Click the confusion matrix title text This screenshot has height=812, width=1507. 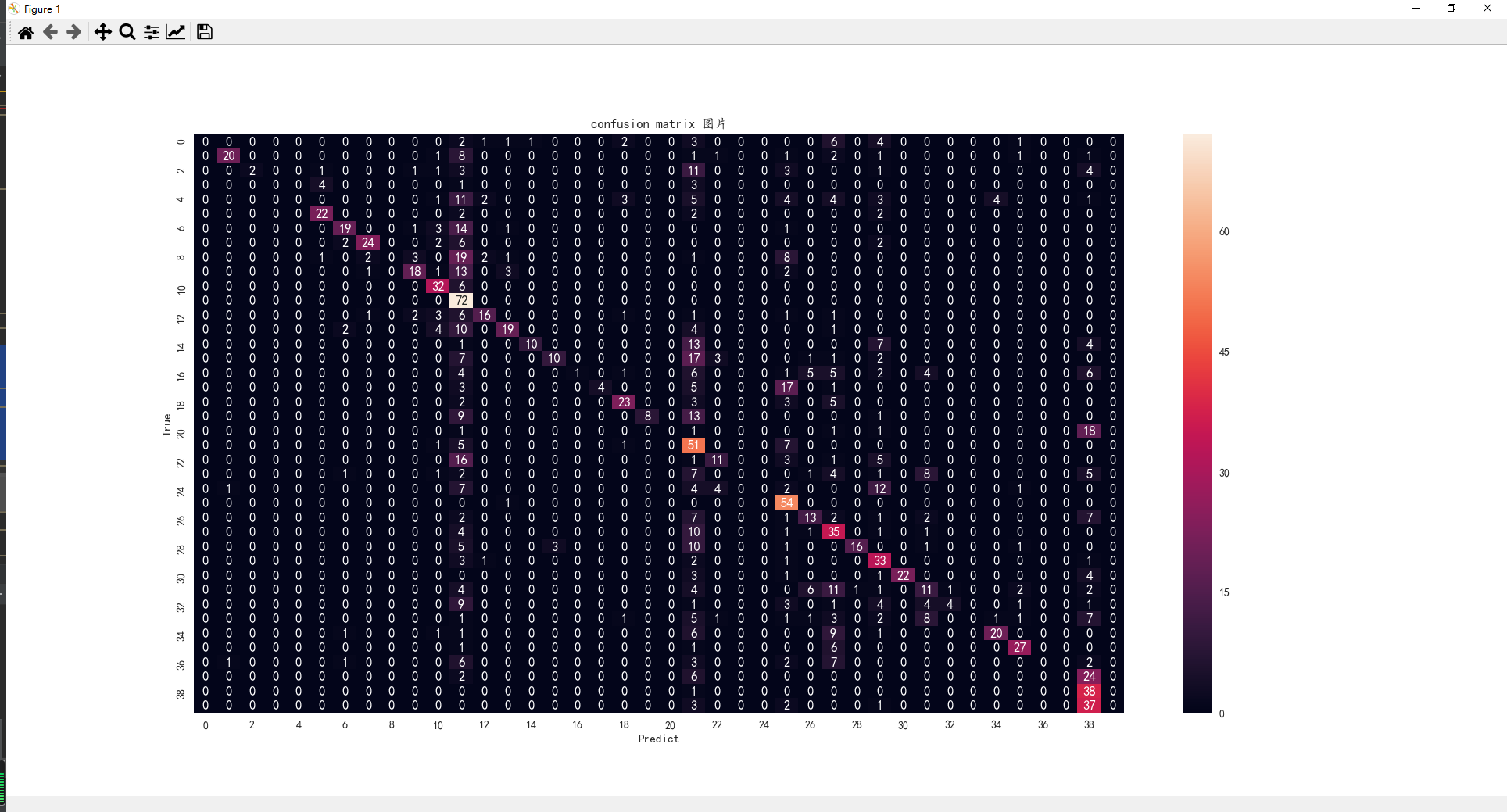tap(658, 123)
